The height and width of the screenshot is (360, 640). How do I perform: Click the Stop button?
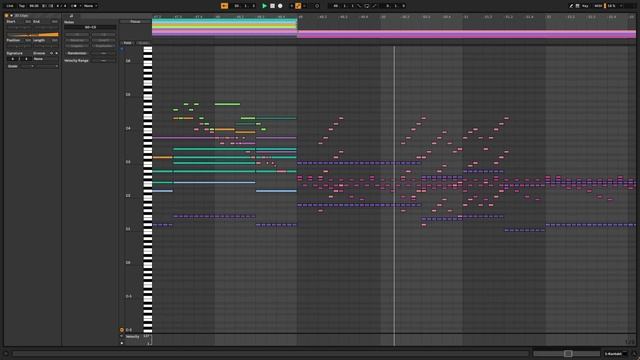click(272, 6)
